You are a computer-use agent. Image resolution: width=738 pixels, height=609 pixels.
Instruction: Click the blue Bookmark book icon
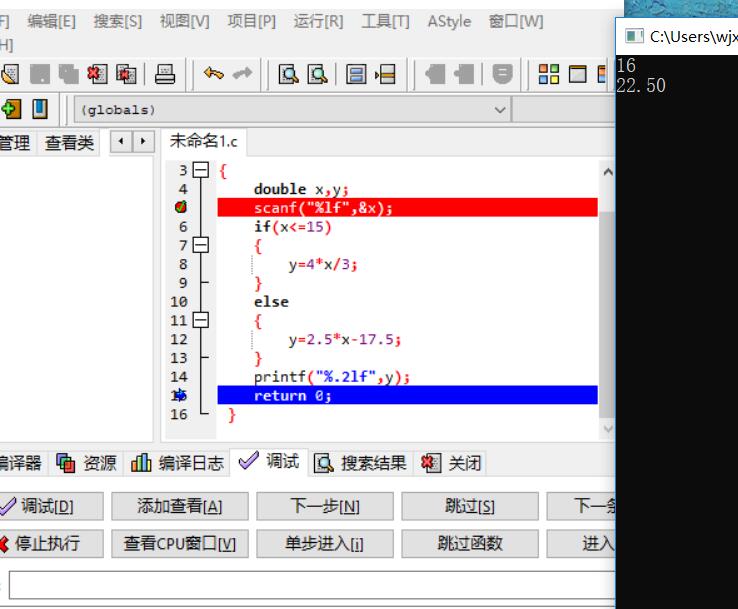pyautogui.click(x=40, y=109)
